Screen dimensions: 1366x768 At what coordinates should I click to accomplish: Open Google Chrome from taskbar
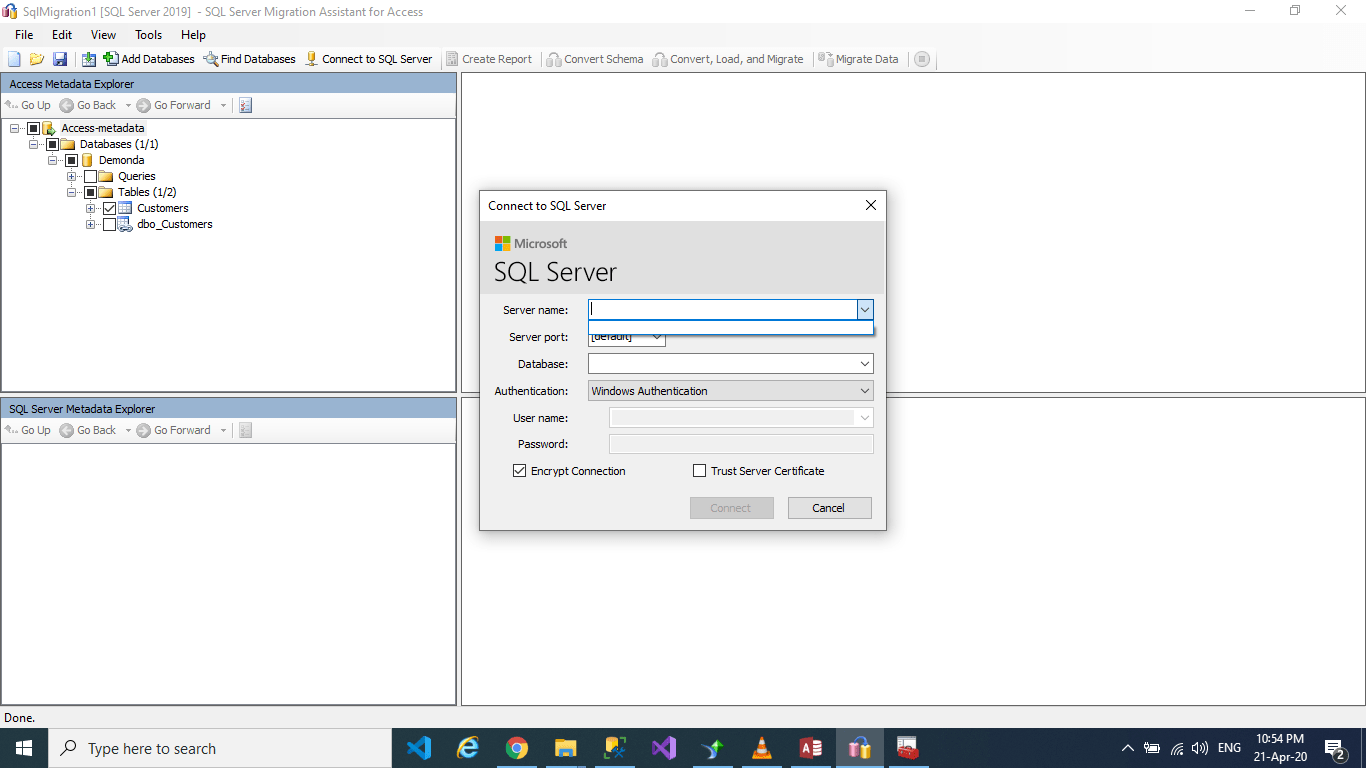point(516,748)
